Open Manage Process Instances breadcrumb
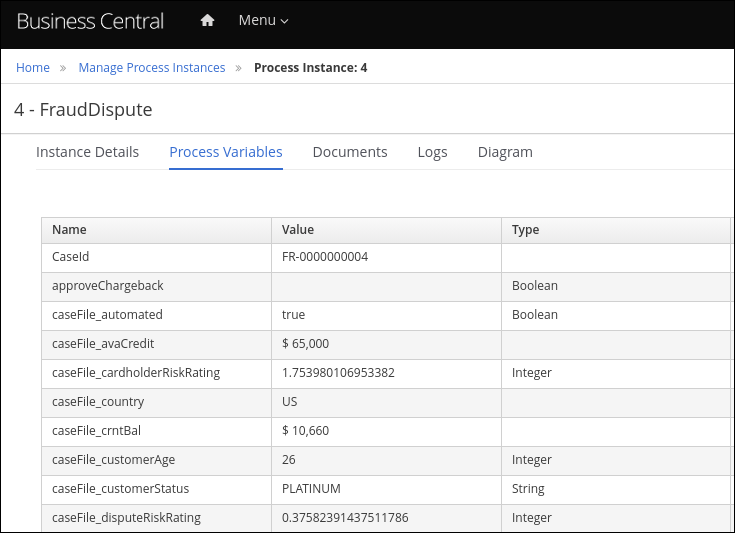 (x=152, y=68)
